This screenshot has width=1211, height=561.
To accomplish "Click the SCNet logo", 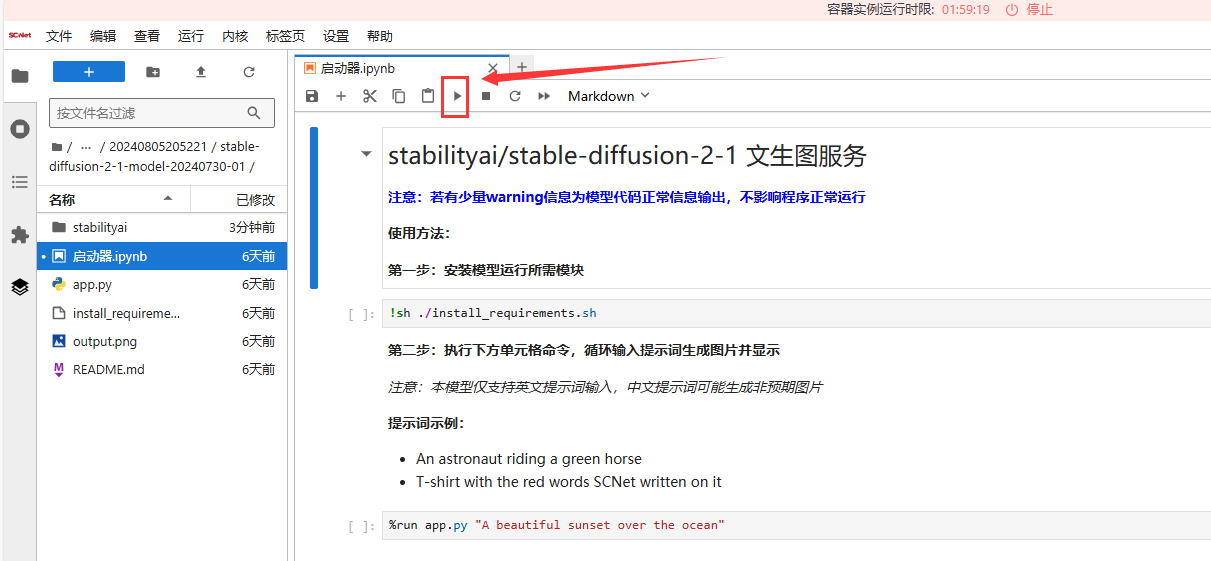I will (20, 35).
